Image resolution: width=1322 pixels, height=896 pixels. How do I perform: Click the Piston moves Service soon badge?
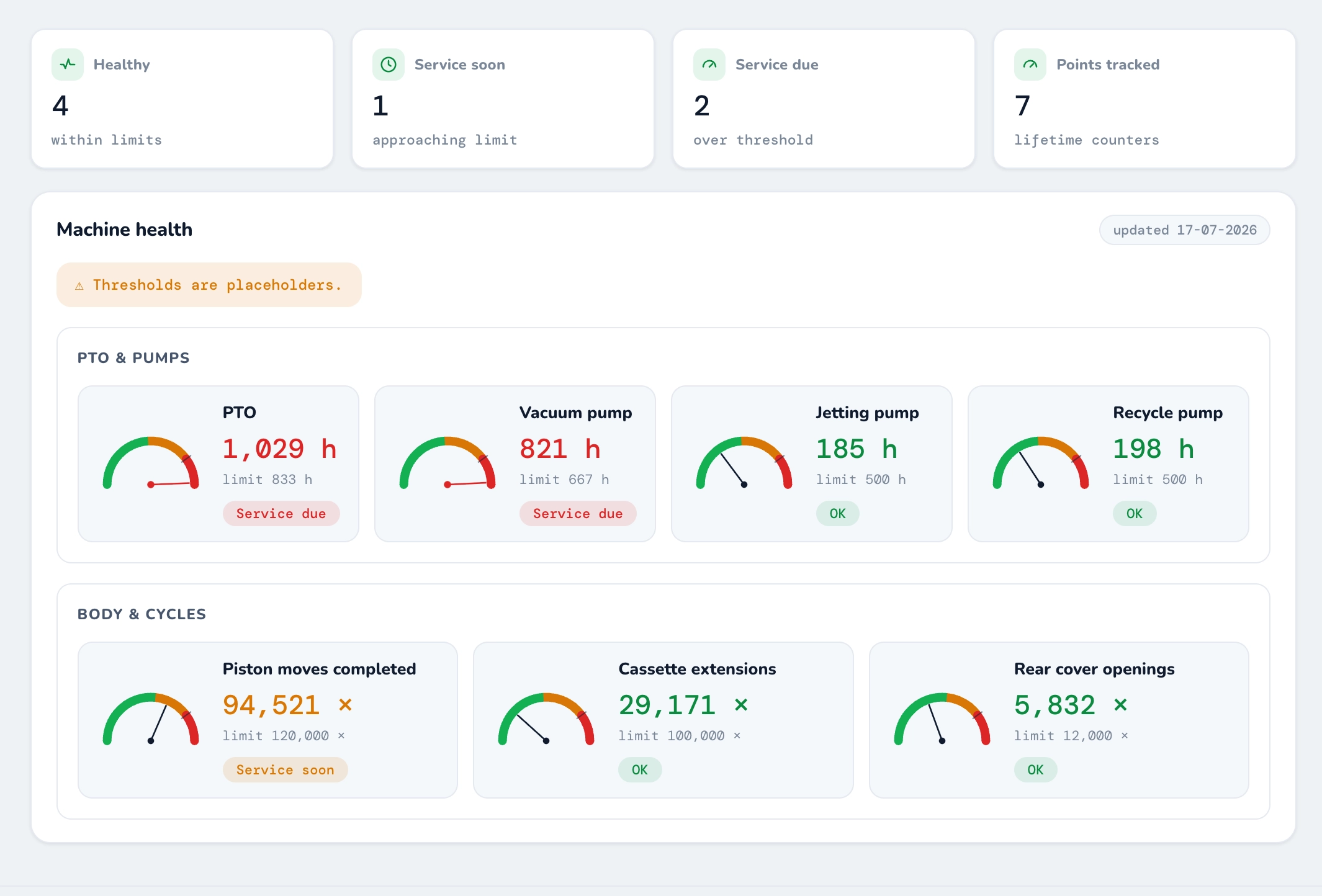[x=286, y=770]
